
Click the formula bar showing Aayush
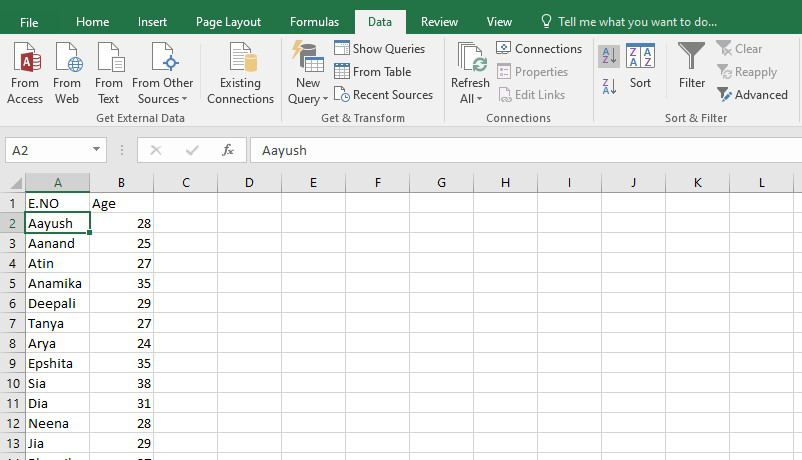coord(526,150)
